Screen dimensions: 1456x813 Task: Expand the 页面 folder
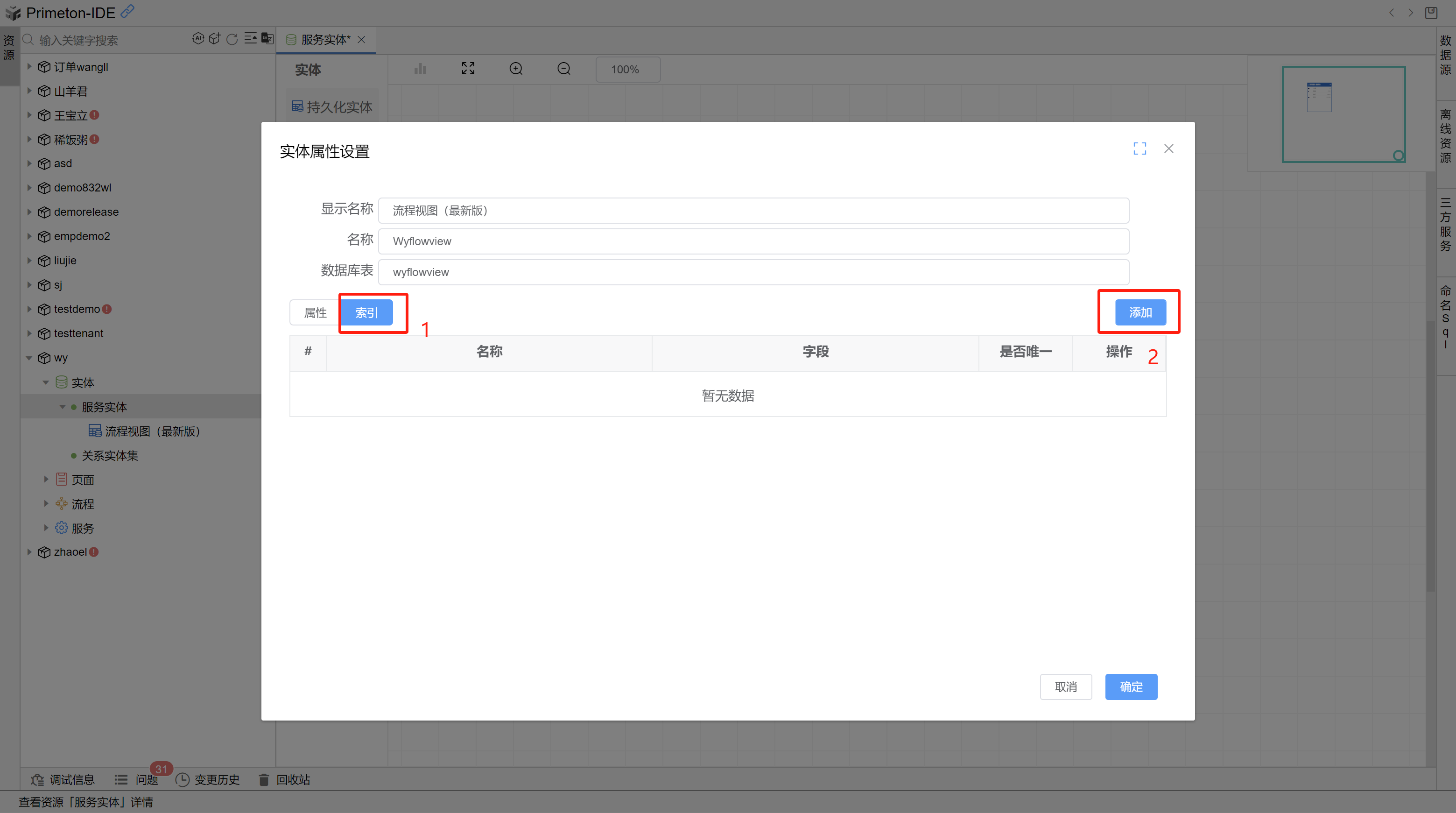click(46, 480)
